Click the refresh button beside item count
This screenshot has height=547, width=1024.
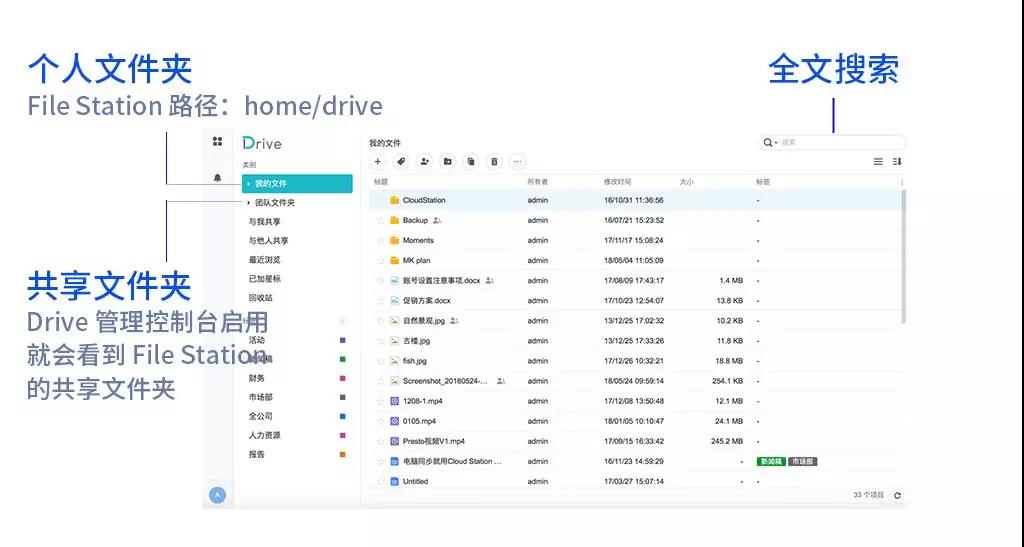(x=897, y=495)
